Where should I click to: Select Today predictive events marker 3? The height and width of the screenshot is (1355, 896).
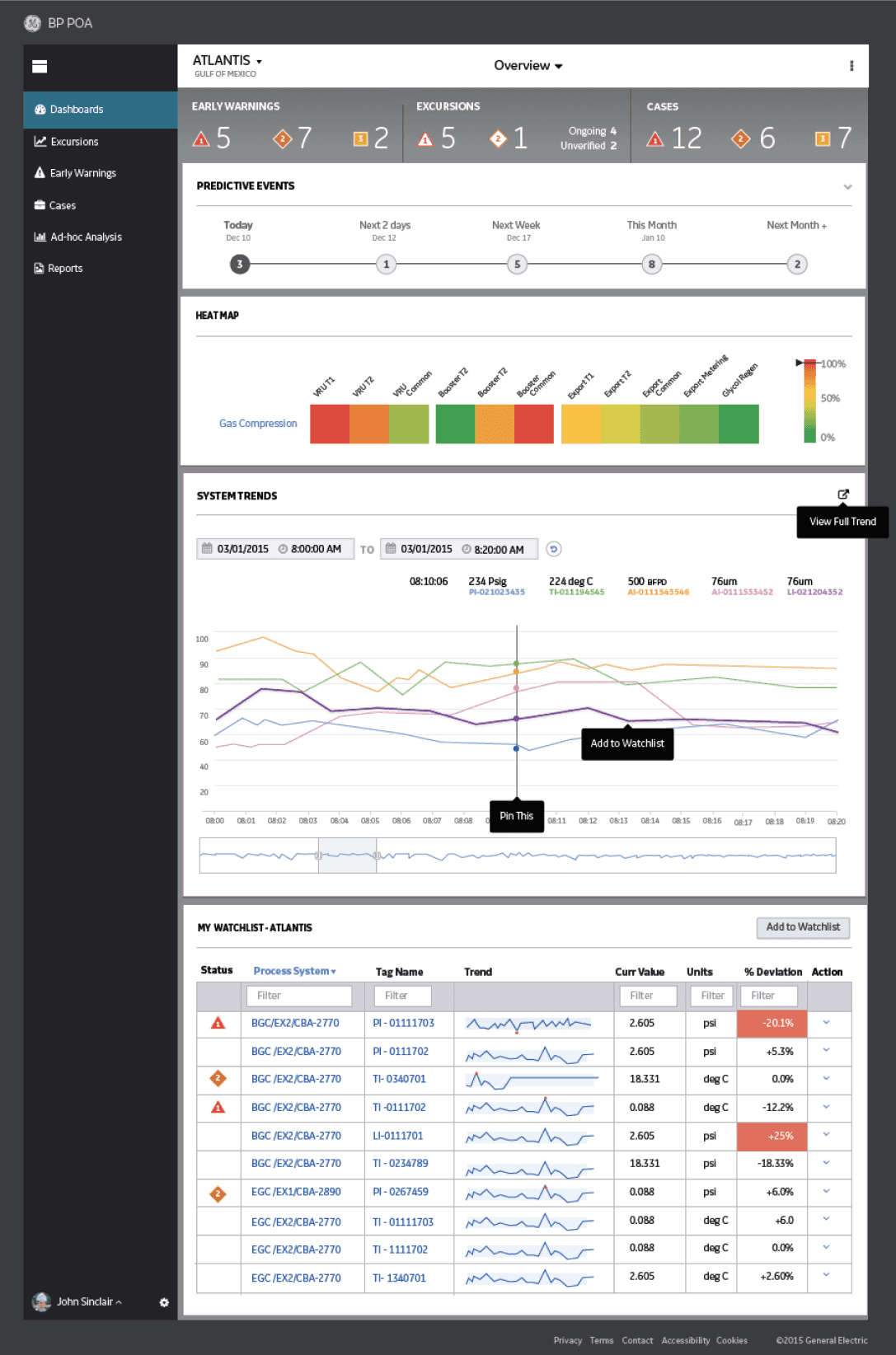point(240,265)
